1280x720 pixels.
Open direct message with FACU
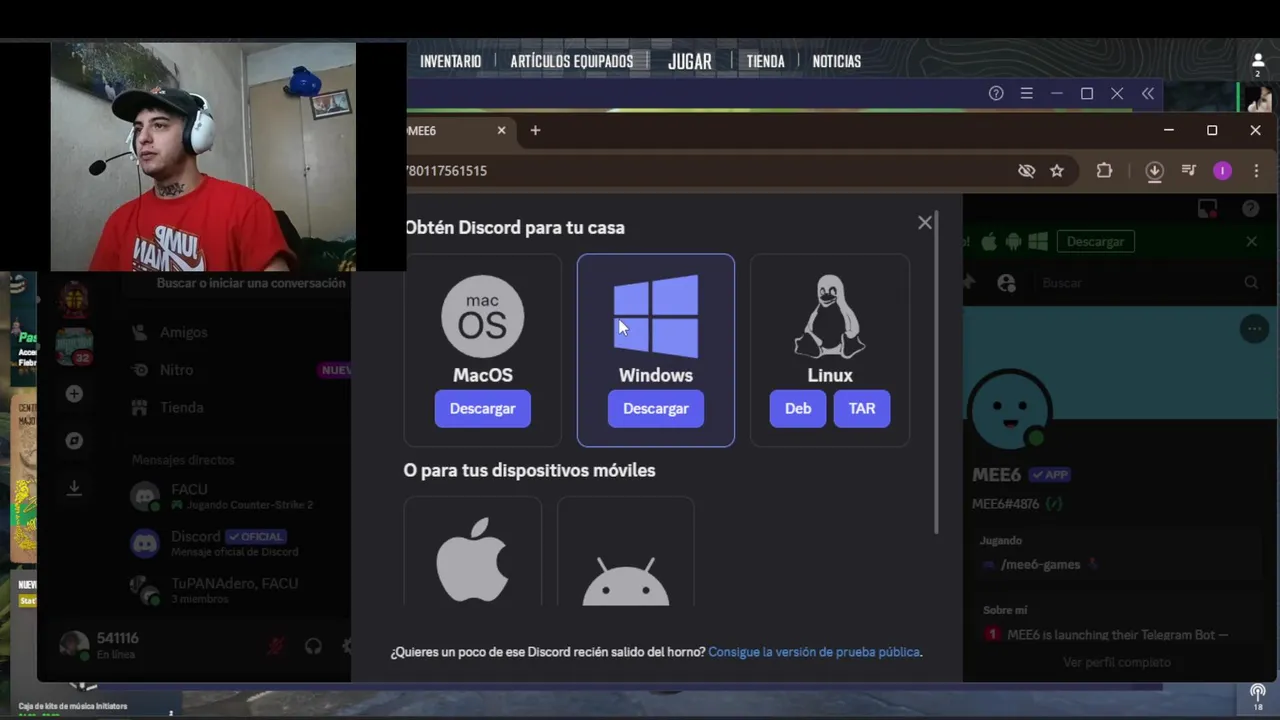click(238, 496)
